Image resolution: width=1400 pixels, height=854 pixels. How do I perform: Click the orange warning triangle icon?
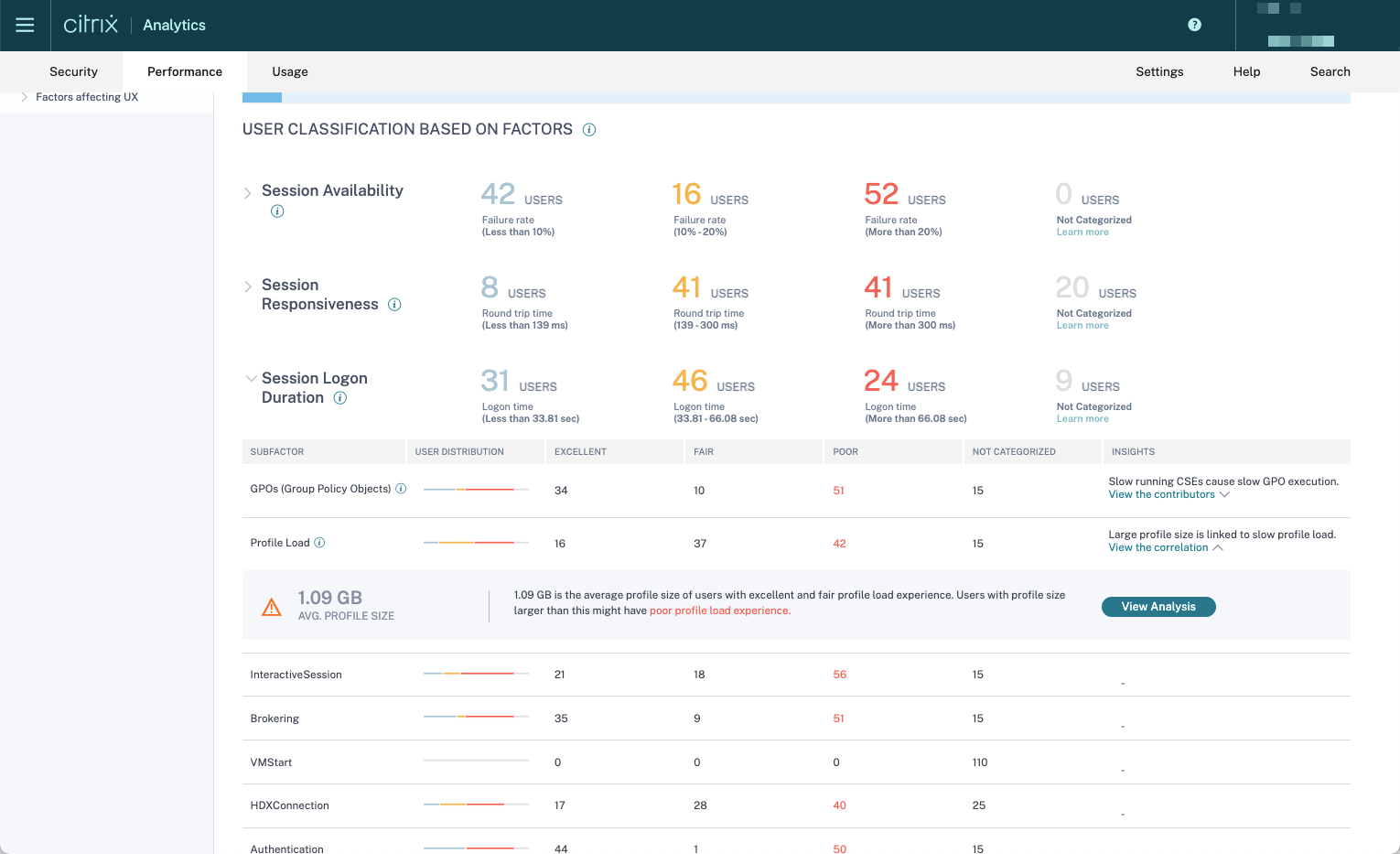(272, 607)
